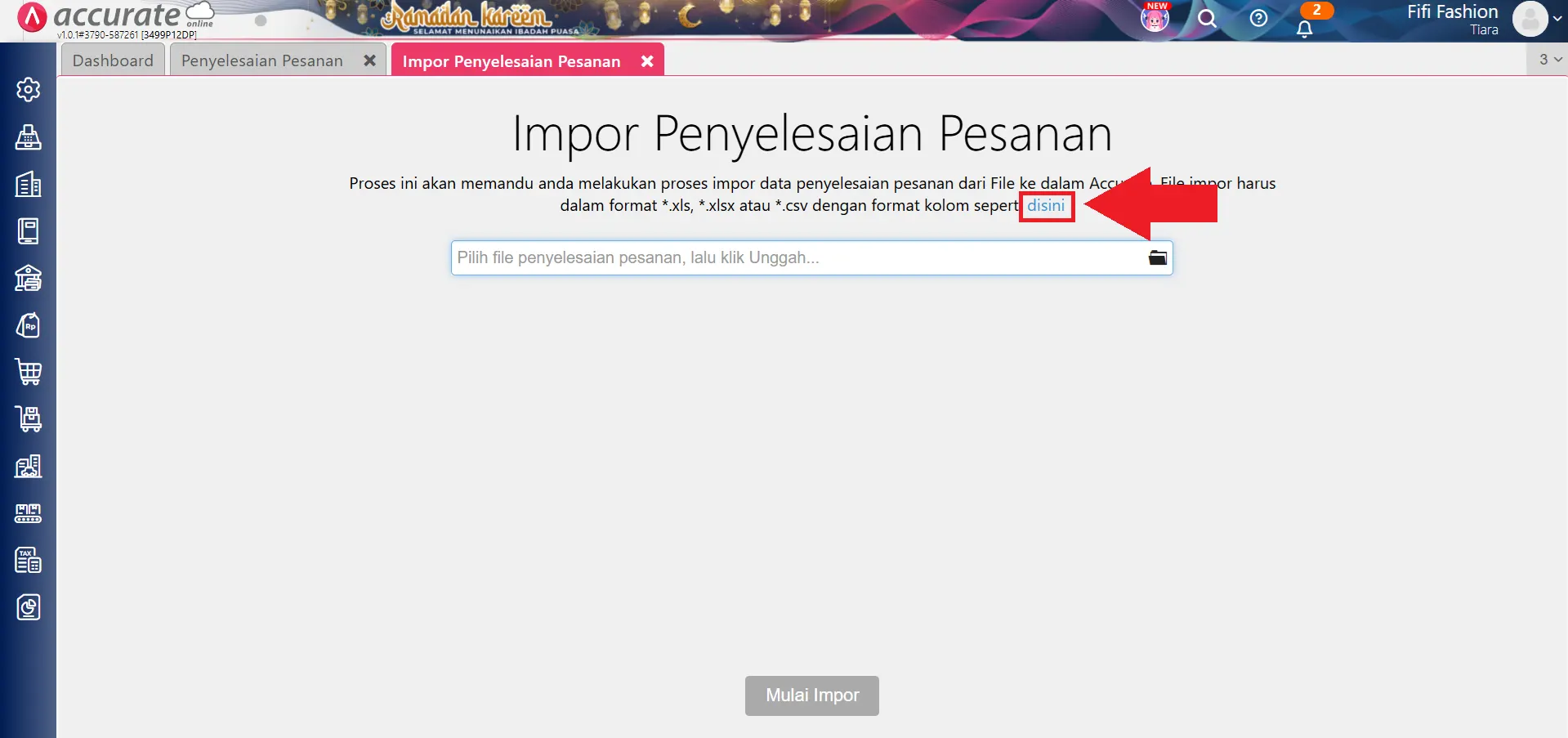This screenshot has height=738, width=1568.
Task: Close the Penyelesaian Pesanan tab
Action: pyautogui.click(x=369, y=59)
